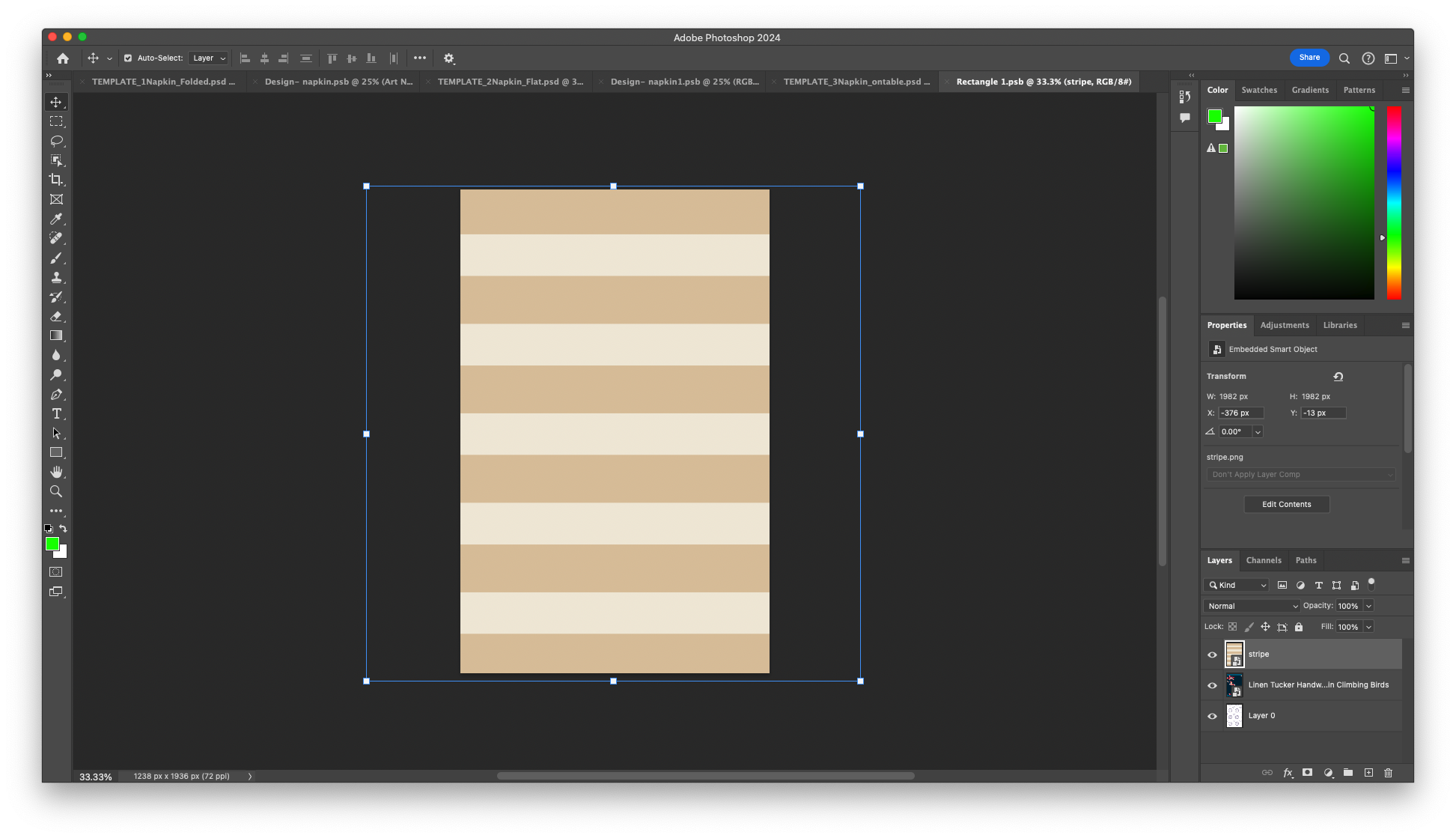Open the Auto-Select Layer dropdown
The width and height of the screenshot is (1456, 838).
[208, 58]
